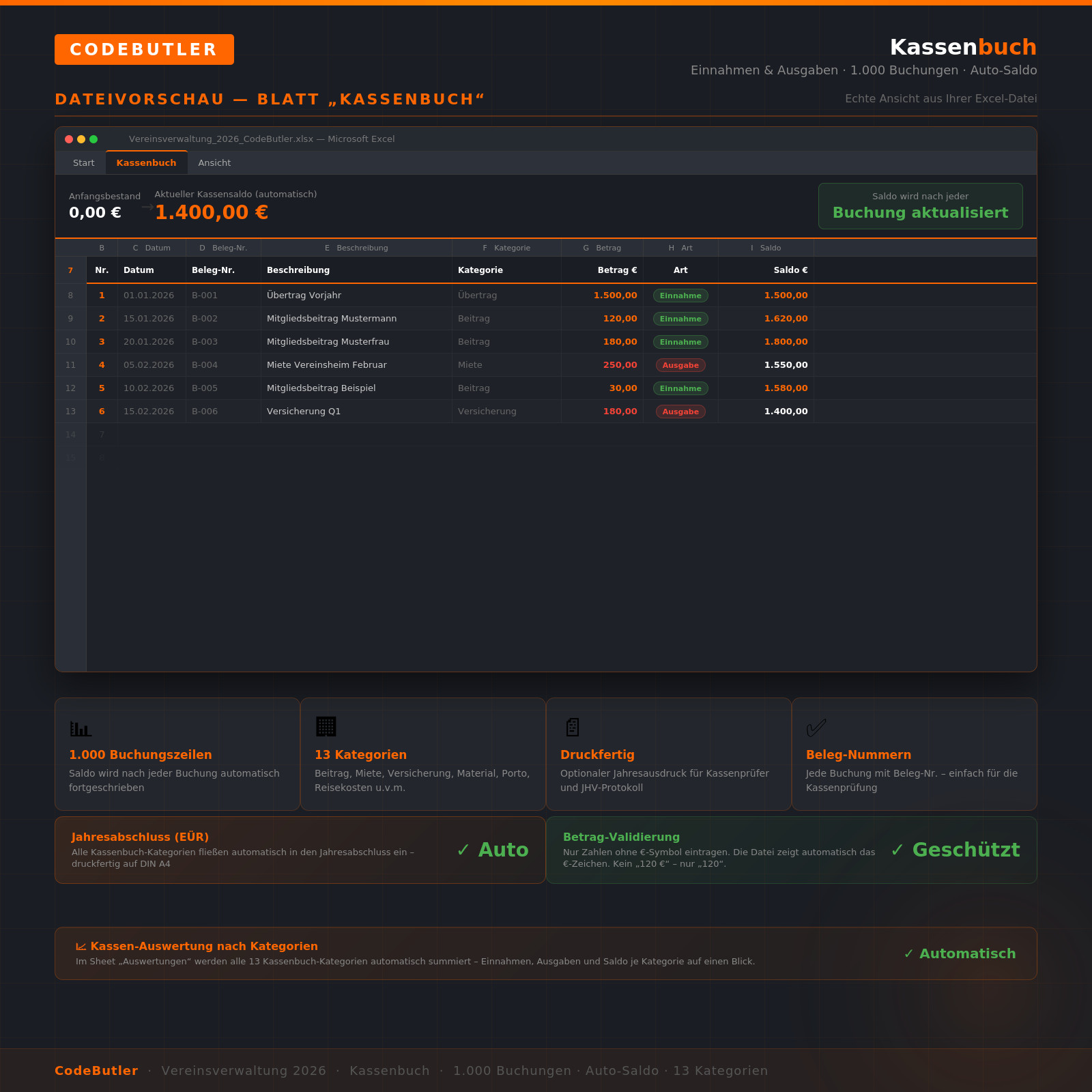Click the grid icon above 13 Kategorien

[x=326, y=727]
